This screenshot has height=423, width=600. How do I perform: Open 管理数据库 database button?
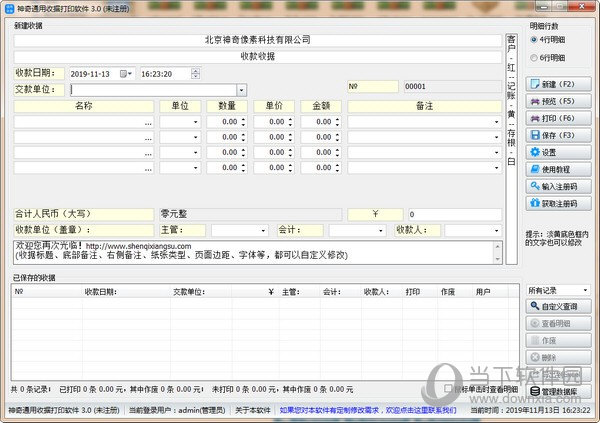(558, 392)
